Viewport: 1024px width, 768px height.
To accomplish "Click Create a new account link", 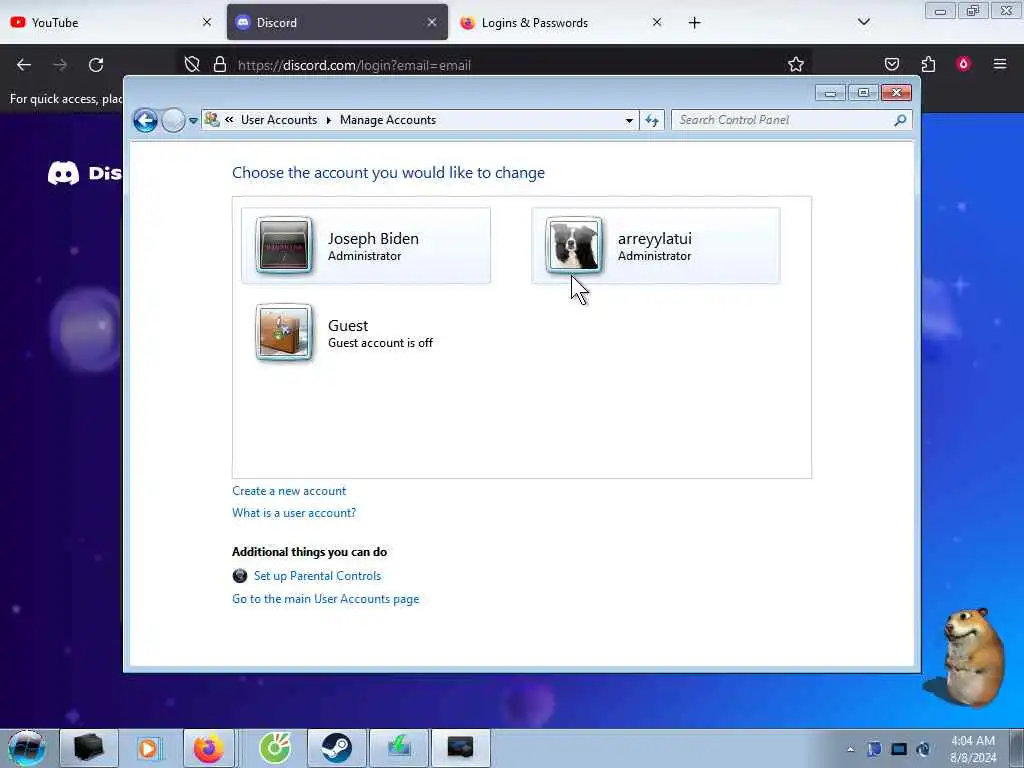I will point(289,491).
